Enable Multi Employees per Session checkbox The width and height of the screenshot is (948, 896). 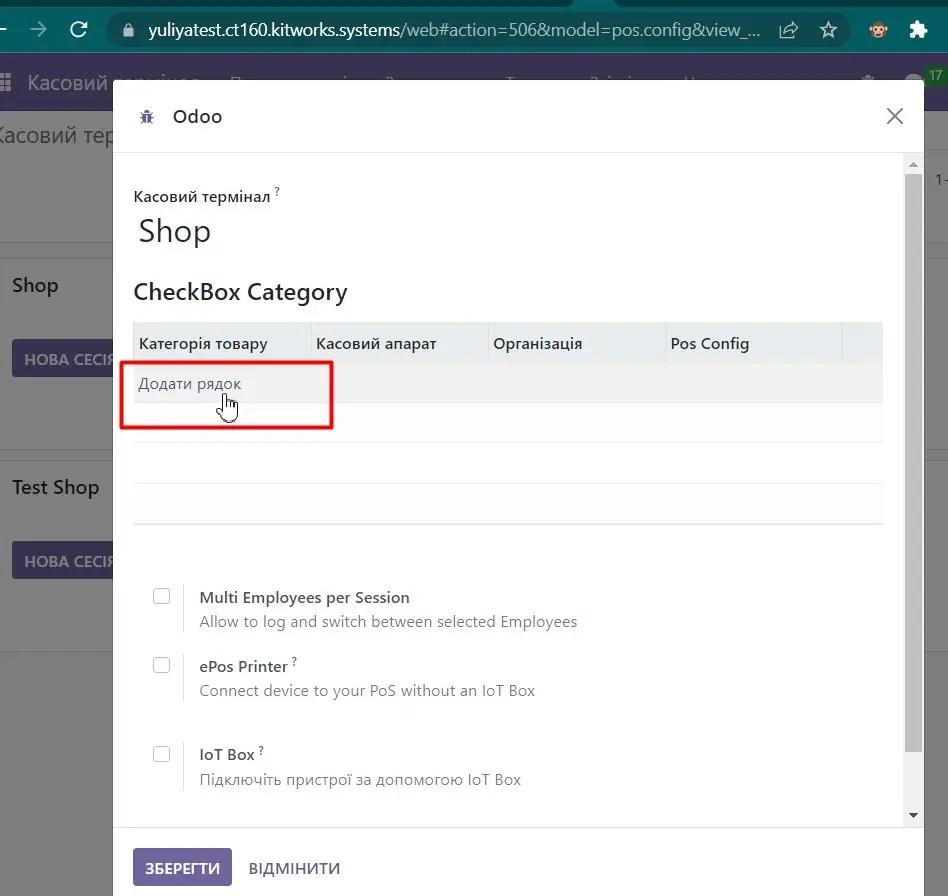(x=162, y=596)
